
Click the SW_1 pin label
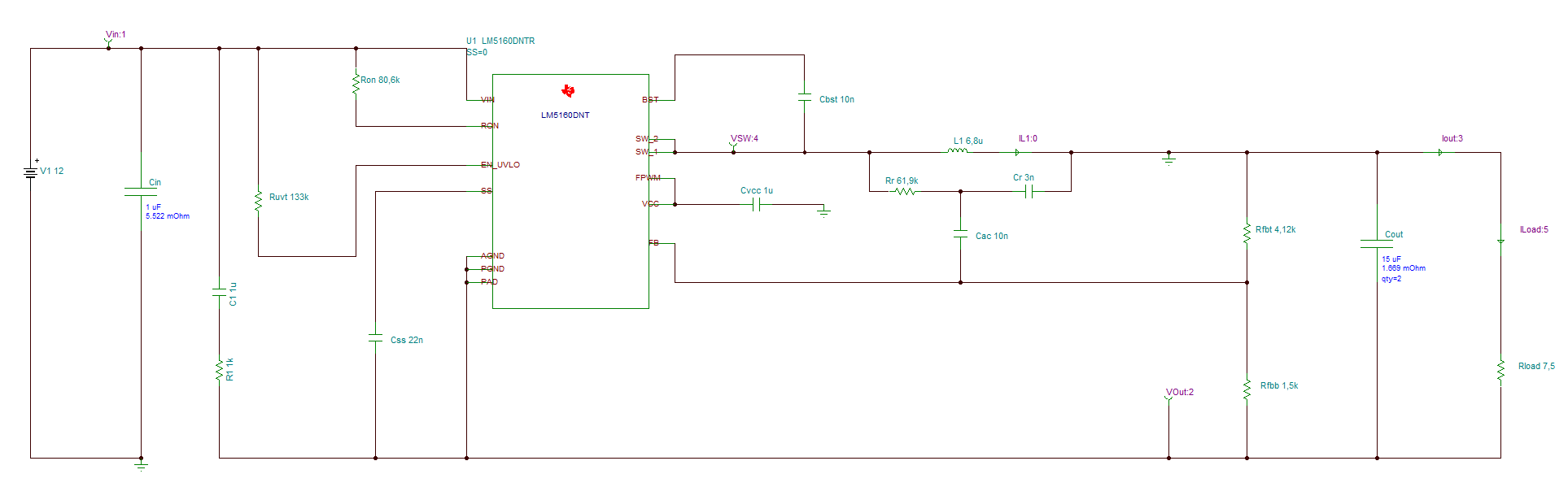[x=647, y=152]
